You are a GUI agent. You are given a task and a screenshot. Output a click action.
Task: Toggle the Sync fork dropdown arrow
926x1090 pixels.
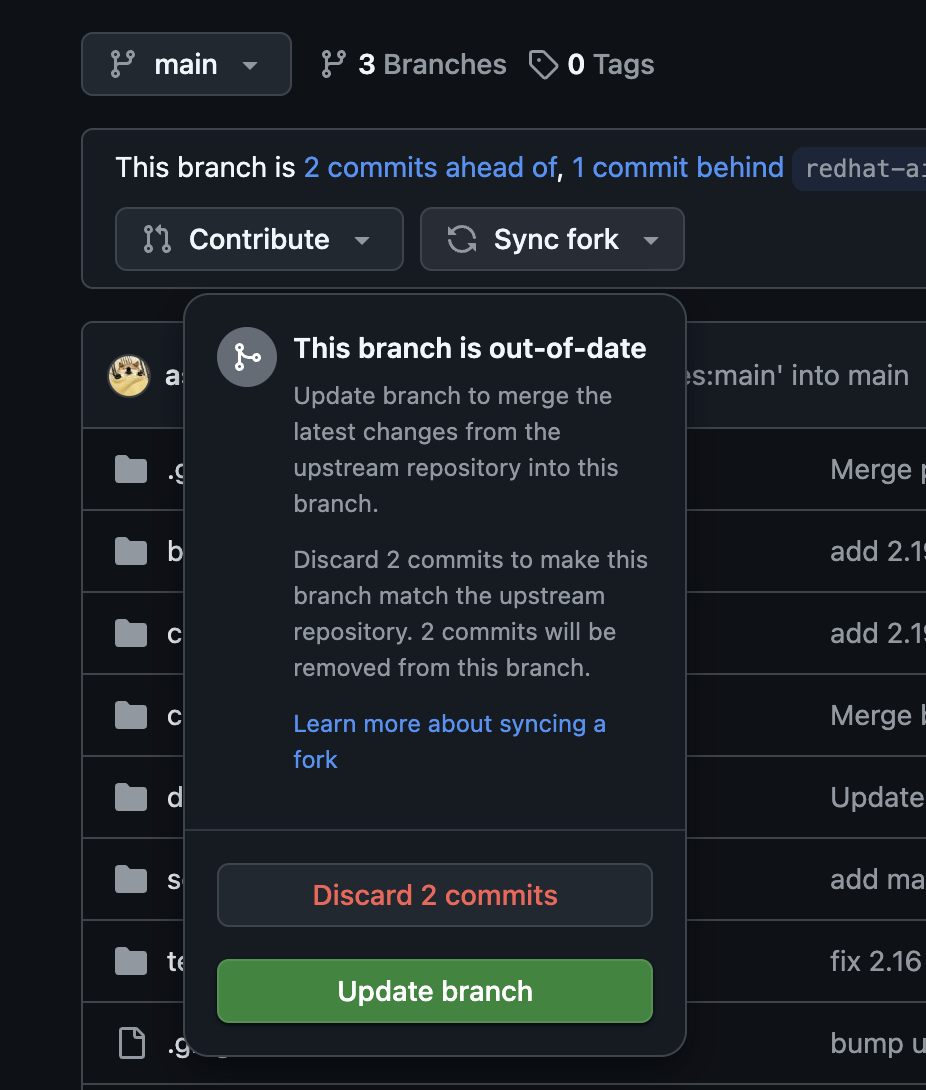651,241
